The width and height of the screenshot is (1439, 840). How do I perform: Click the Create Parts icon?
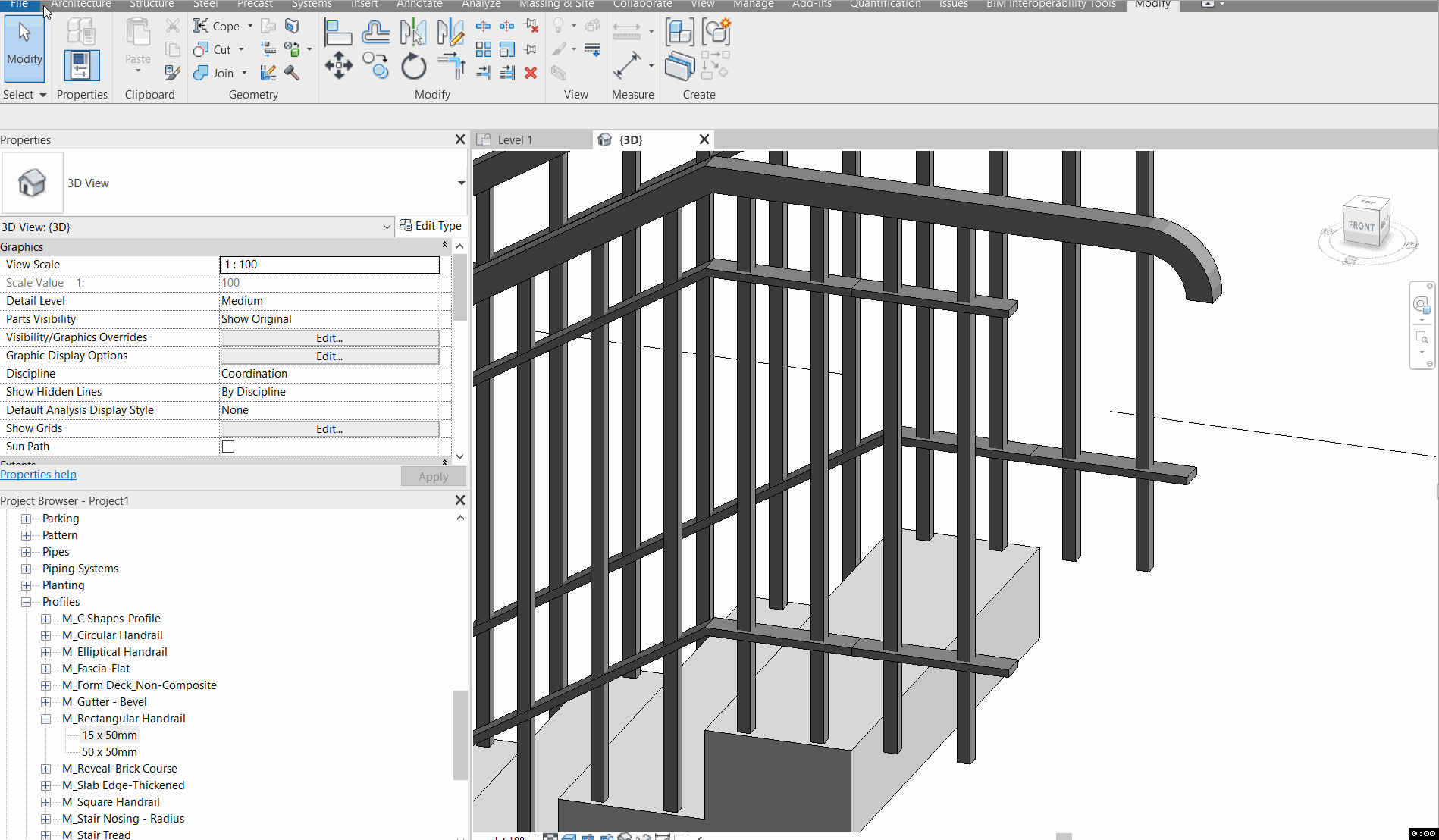pos(679,67)
